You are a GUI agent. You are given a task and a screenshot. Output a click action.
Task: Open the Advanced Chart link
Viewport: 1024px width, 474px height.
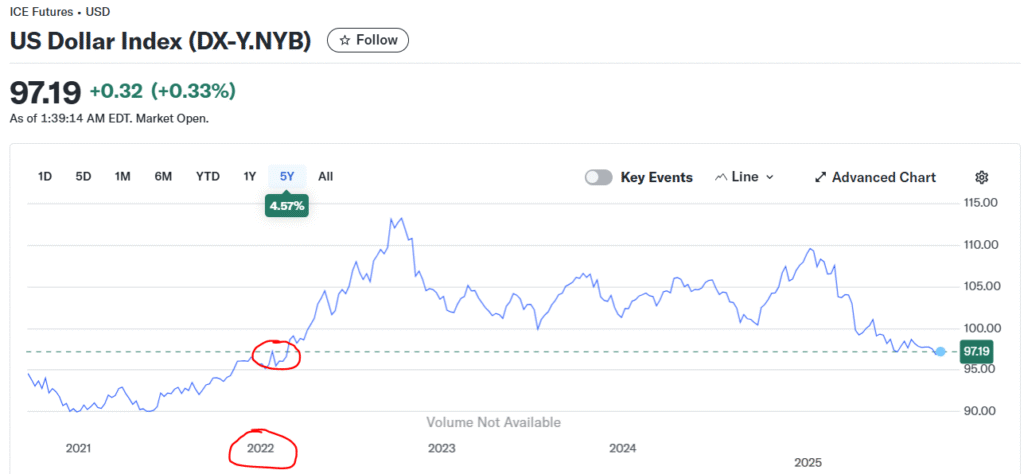[x=875, y=177]
